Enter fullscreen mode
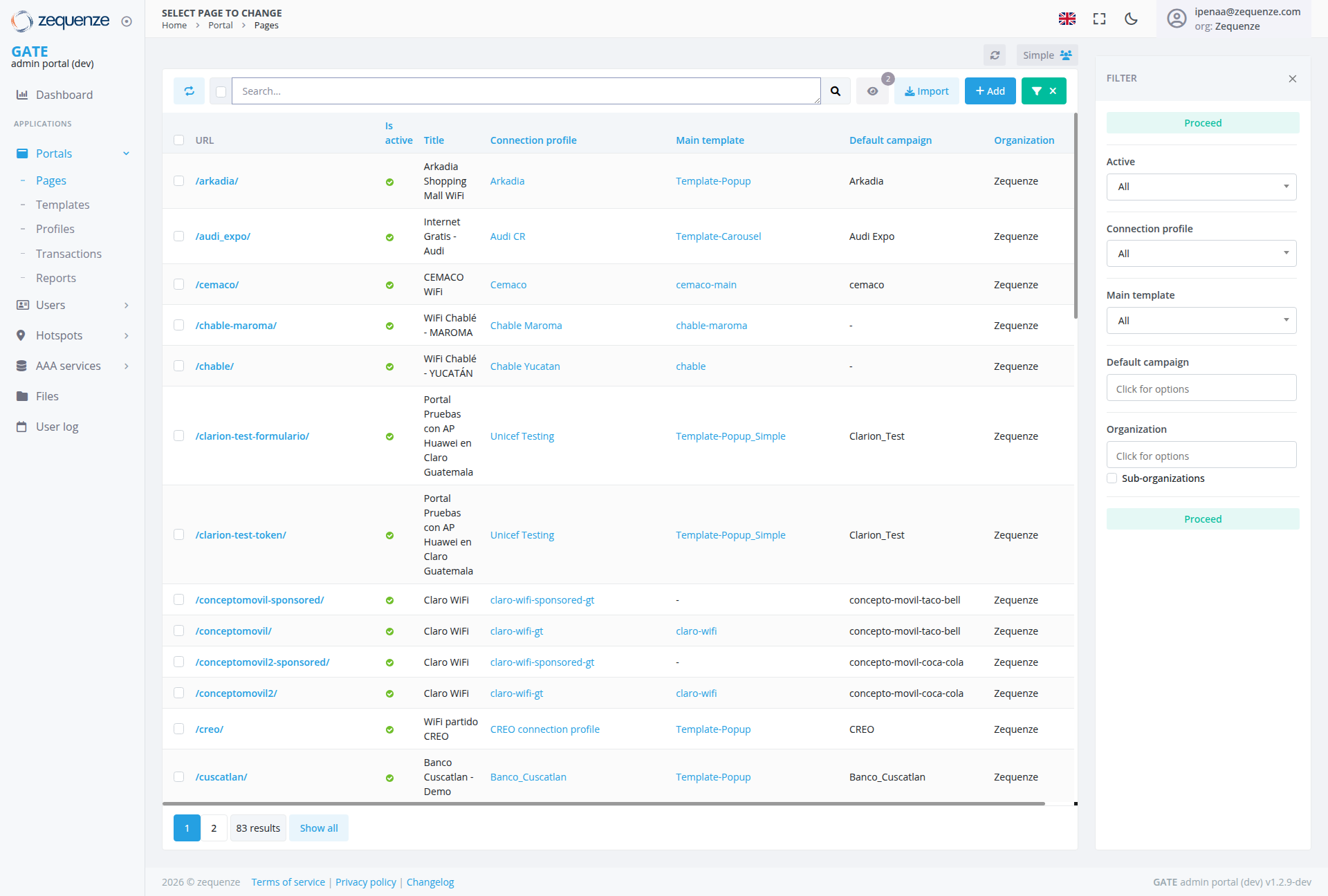 [x=1098, y=19]
